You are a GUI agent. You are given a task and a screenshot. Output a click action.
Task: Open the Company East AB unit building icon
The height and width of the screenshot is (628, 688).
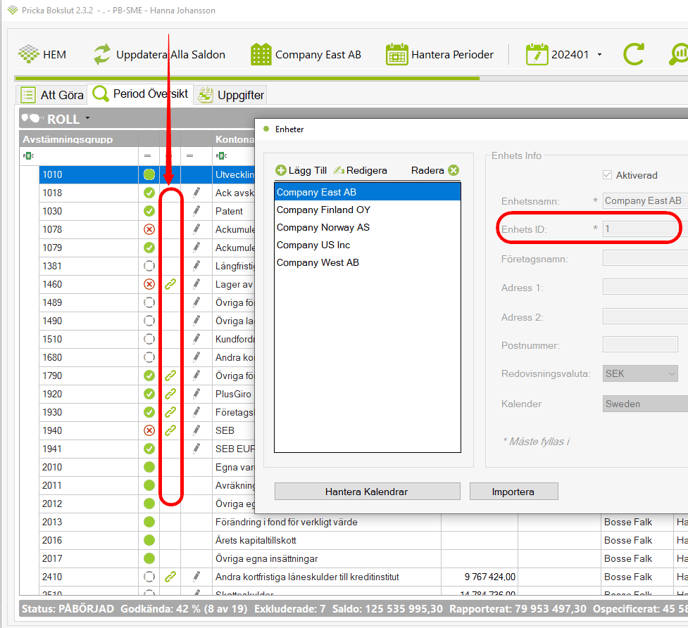tap(261, 54)
